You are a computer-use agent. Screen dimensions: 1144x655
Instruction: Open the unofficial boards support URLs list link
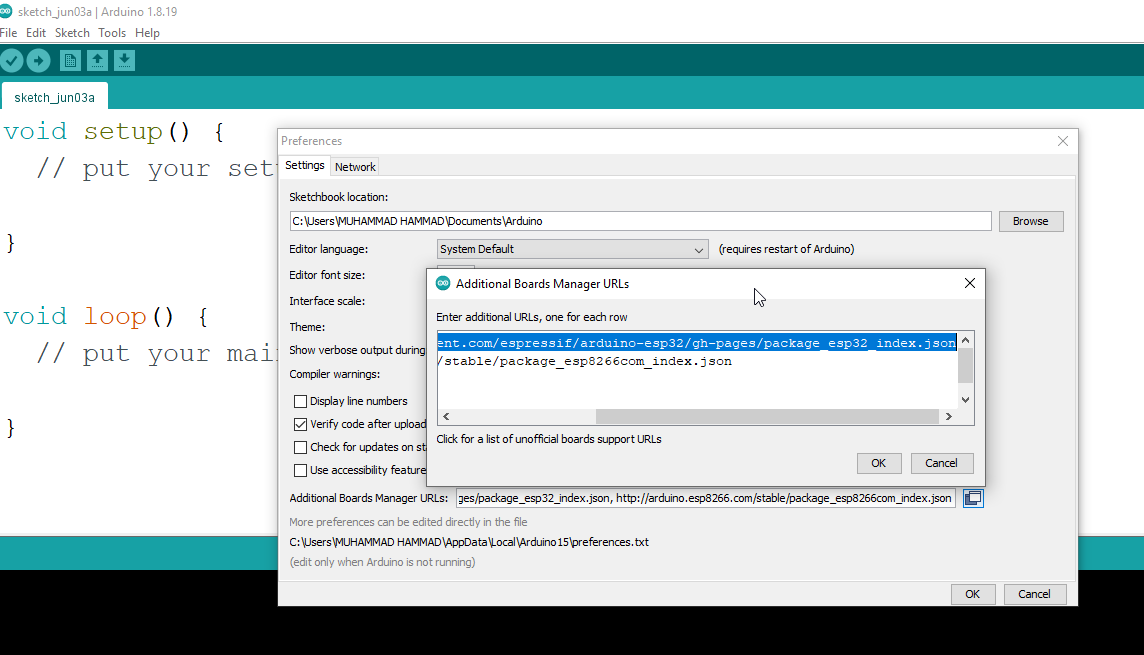(x=549, y=439)
